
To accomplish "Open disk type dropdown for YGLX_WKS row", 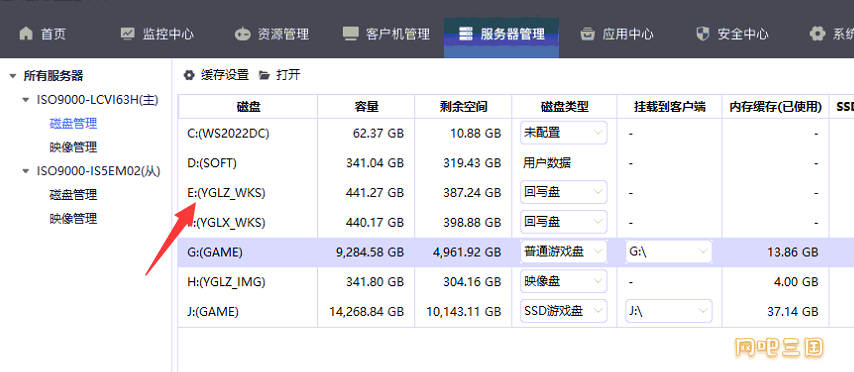I will [x=563, y=222].
